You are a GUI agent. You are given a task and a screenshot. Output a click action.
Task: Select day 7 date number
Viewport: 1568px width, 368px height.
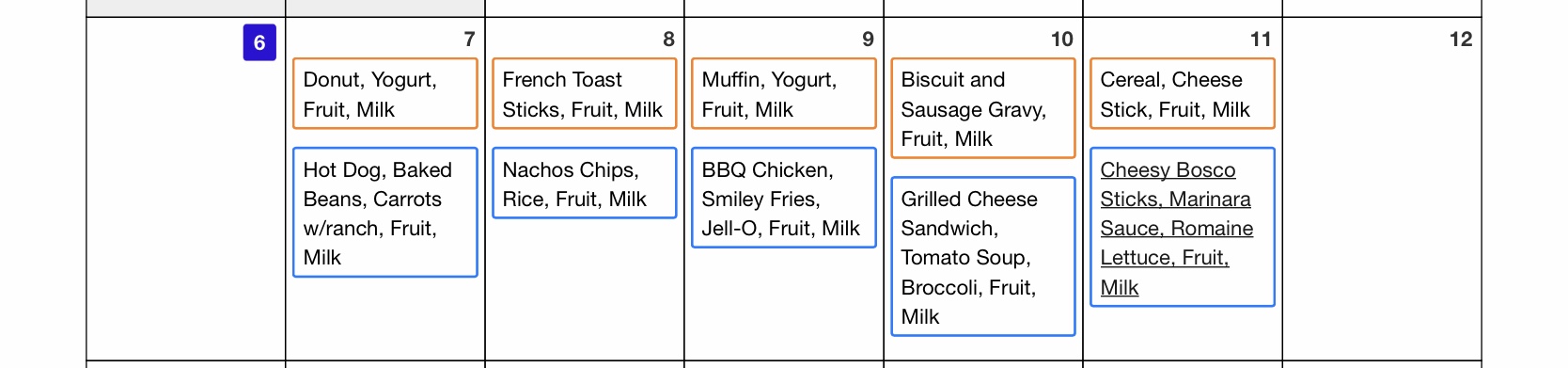click(469, 40)
